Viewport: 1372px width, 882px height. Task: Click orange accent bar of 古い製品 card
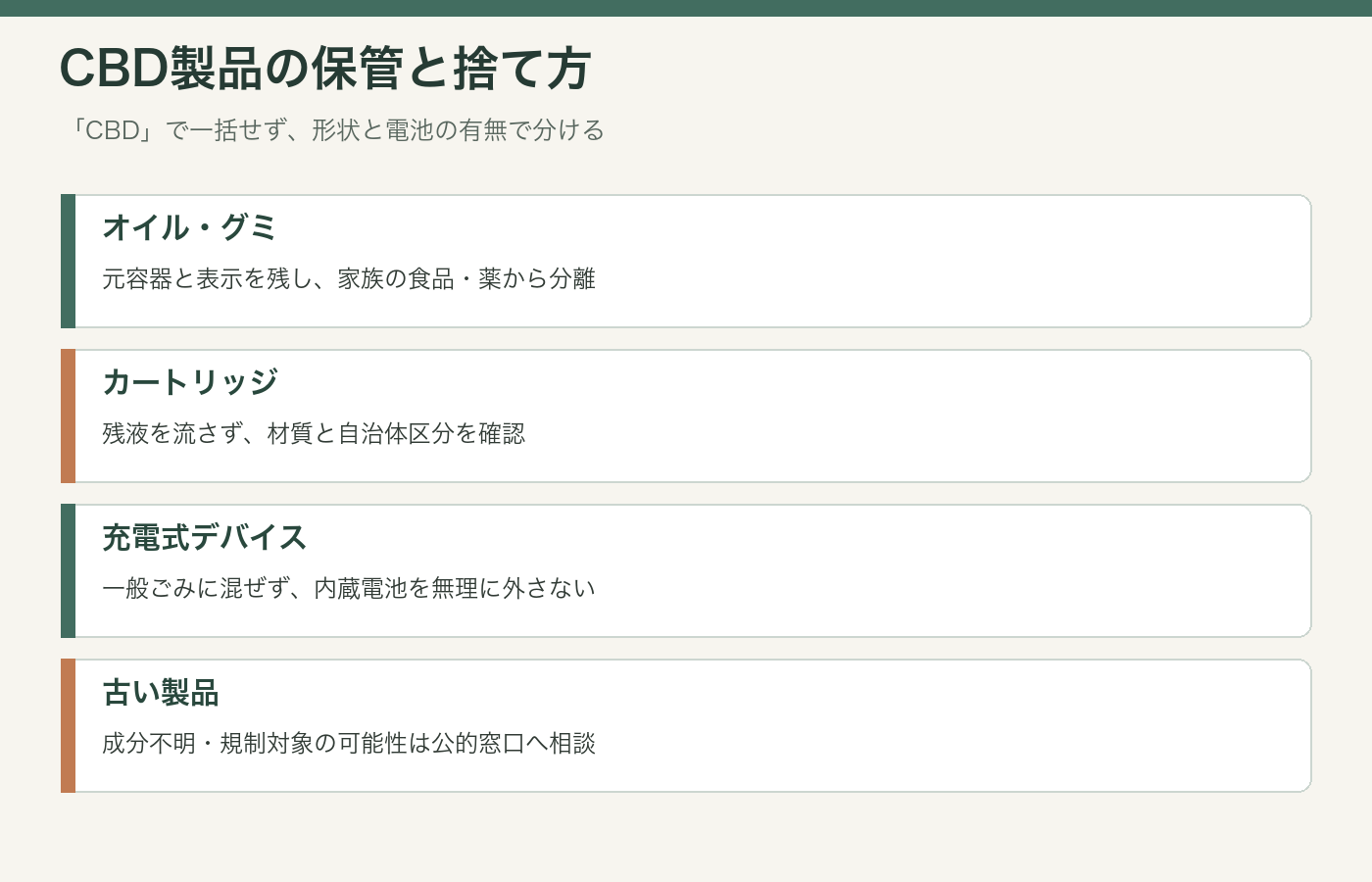click(x=68, y=725)
